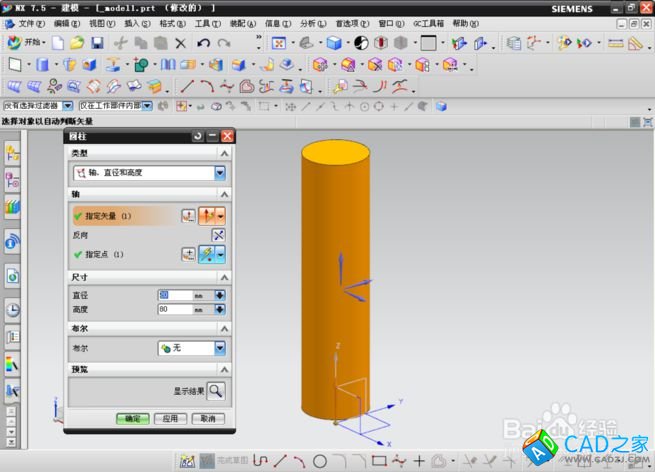The width and height of the screenshot is (655, 472).
Task: Click the Cancel button in cylinder dialog
Action: pyautogui.click(x=207, y=418)
